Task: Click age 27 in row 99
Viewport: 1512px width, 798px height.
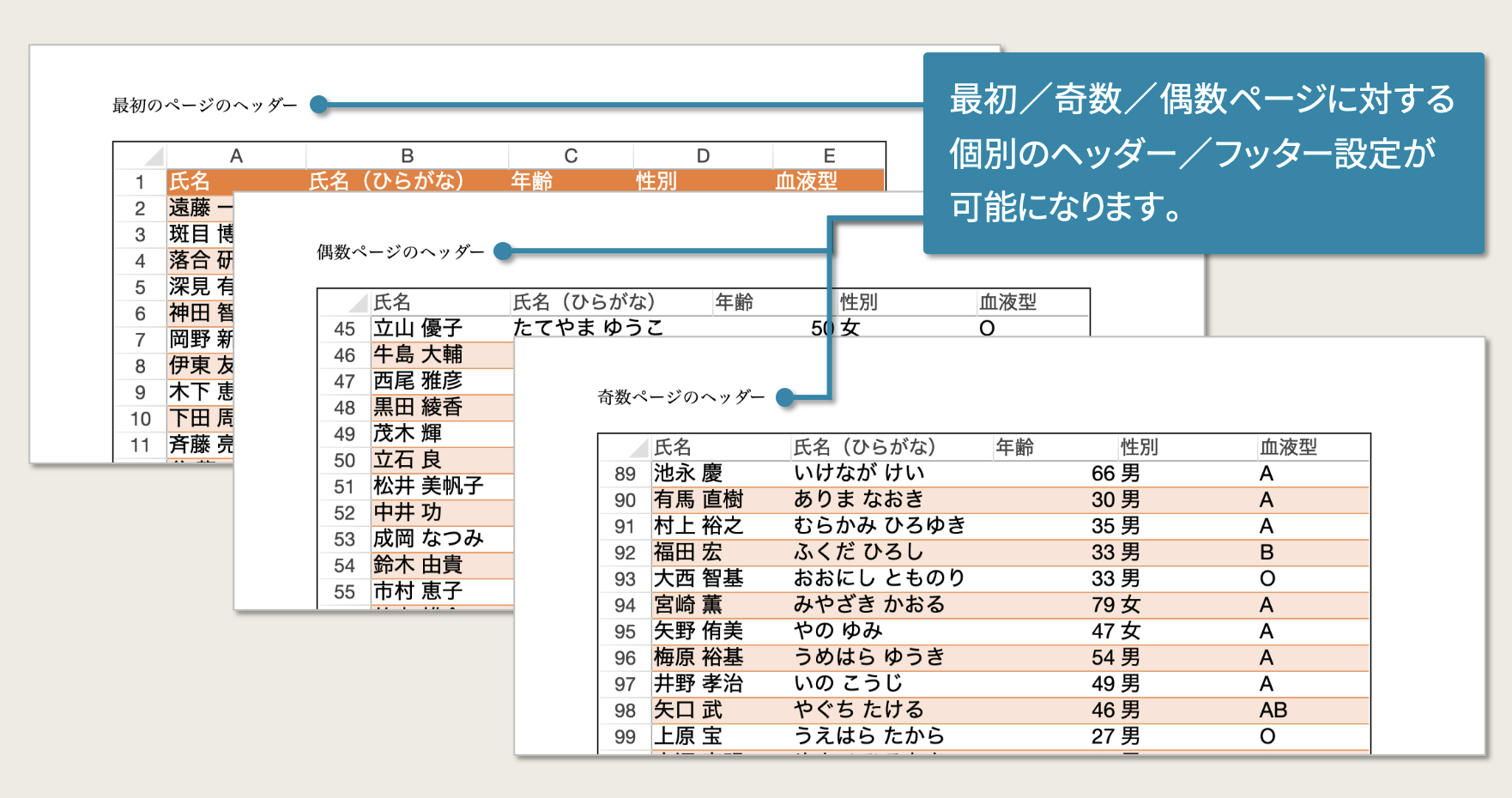Action: click(x=1103, y=736)
